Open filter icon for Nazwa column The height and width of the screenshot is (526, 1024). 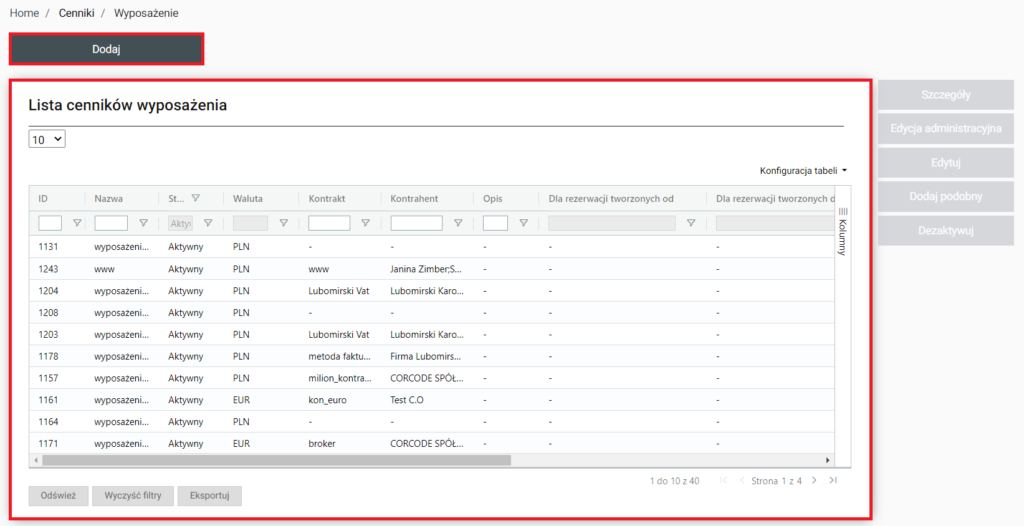tap(143, 224)
